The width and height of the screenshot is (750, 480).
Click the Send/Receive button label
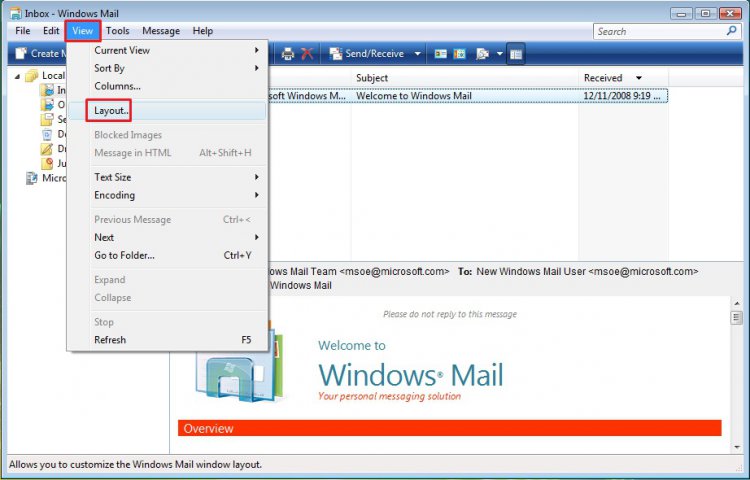tap(375, 54)
